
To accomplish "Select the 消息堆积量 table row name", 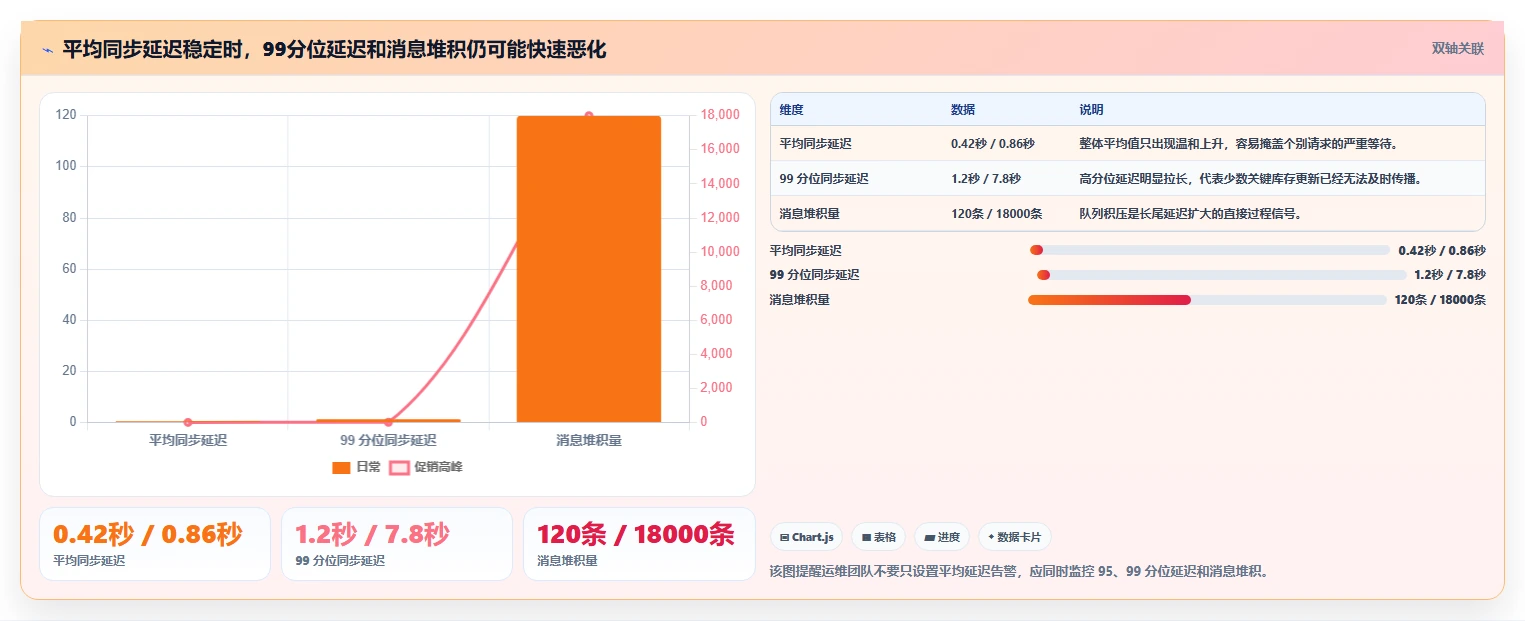I will point(810,214).
